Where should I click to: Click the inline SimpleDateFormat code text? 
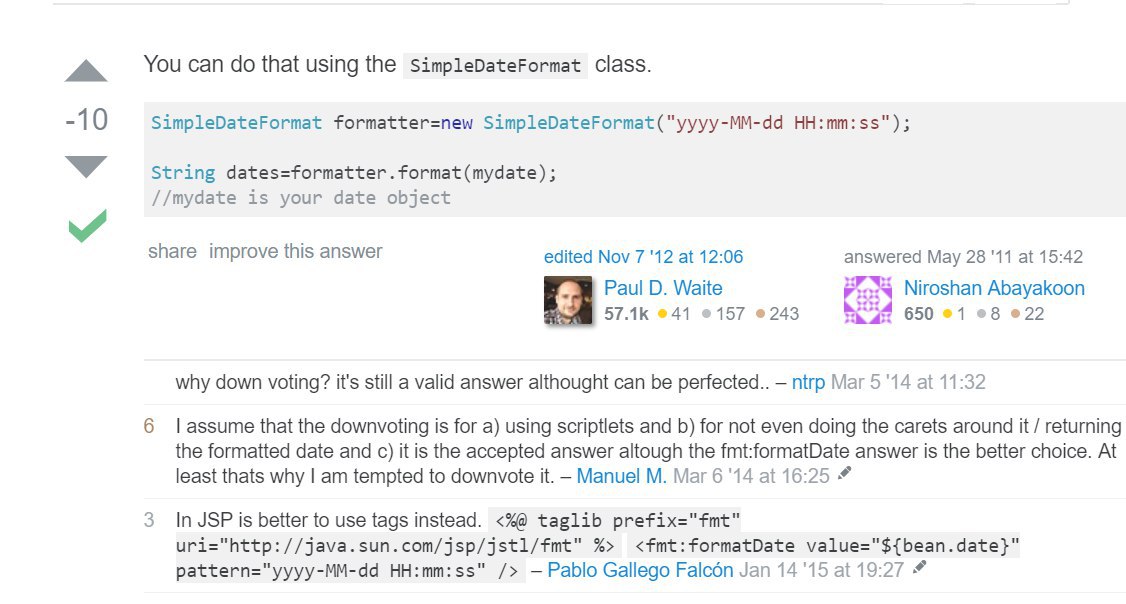click(495, 66)
